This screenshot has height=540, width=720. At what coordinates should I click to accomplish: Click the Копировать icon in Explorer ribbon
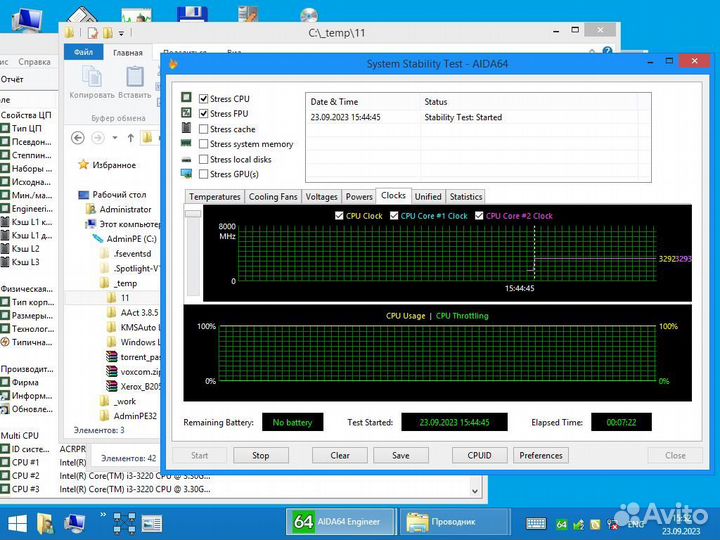pos(92,76)
